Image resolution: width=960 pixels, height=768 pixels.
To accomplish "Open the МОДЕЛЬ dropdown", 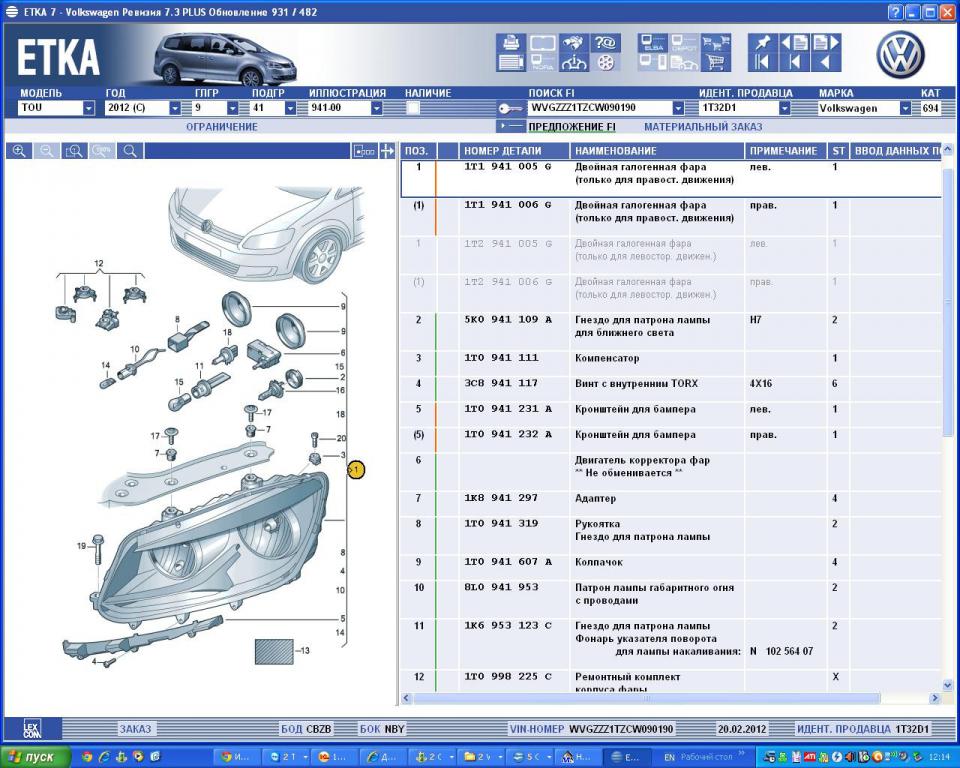I will point(89,108).
